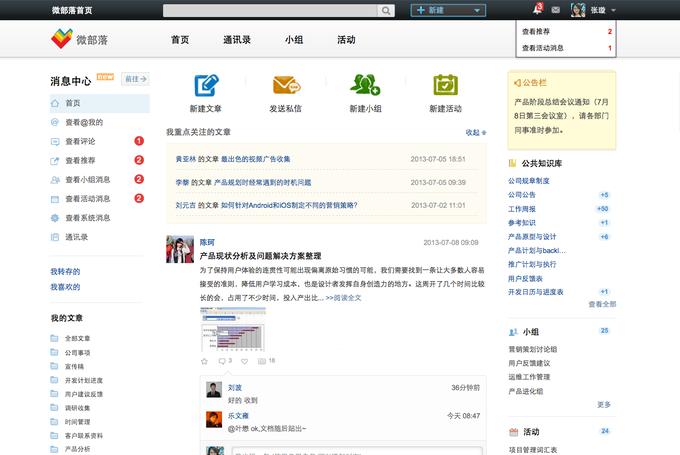Click 陈珂's avatar photo
The height and width of the screenshot is (455, 680).
[180, 249]
